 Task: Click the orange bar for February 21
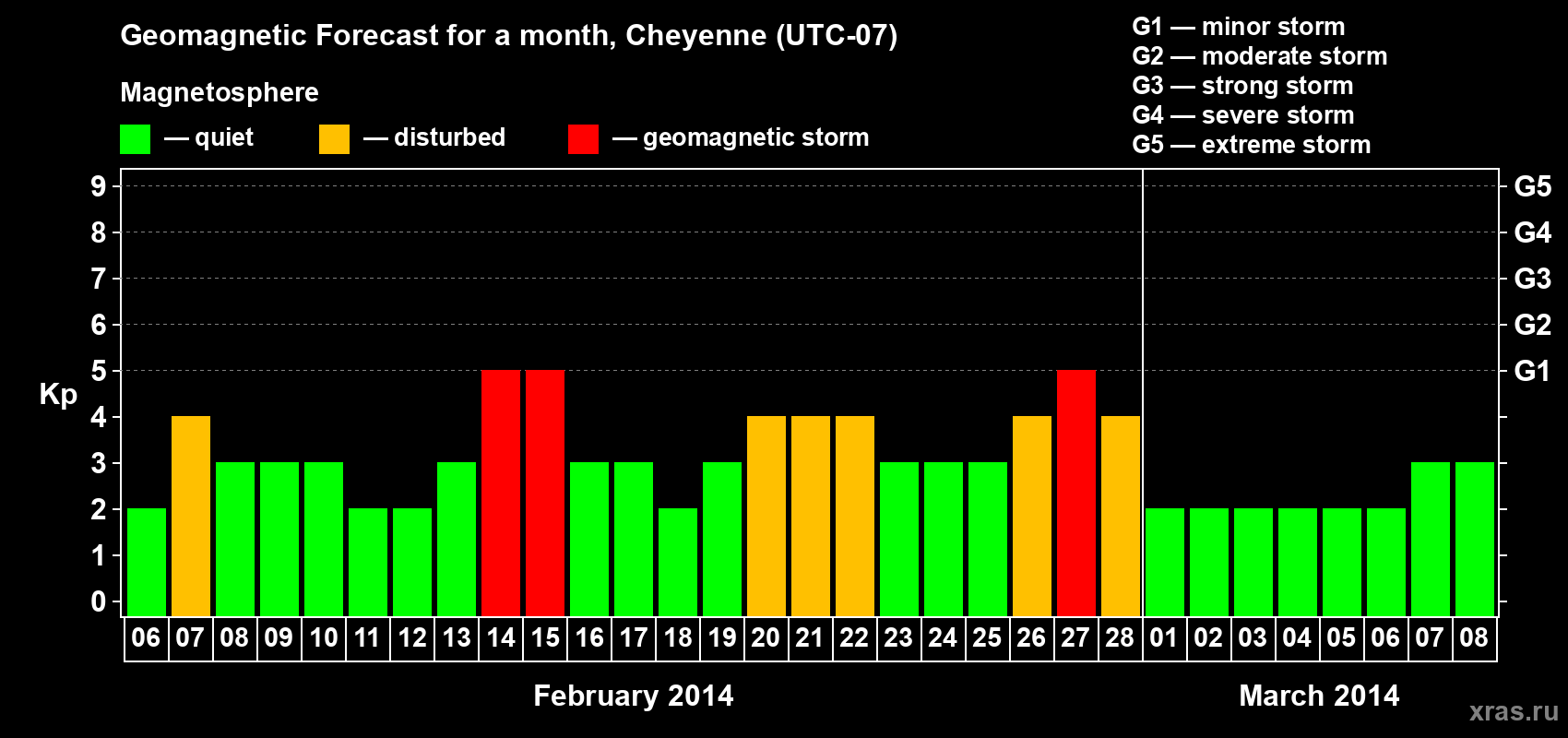(811, 516)
